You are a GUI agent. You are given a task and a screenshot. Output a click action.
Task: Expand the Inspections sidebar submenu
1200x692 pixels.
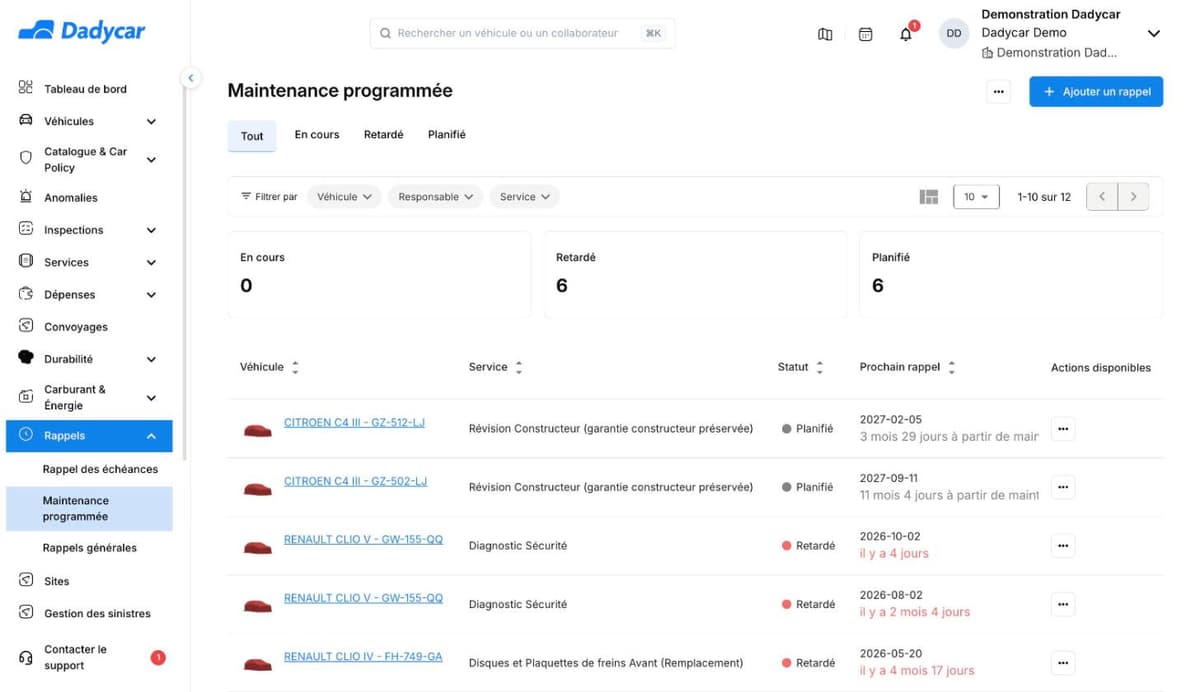[151, 230]
